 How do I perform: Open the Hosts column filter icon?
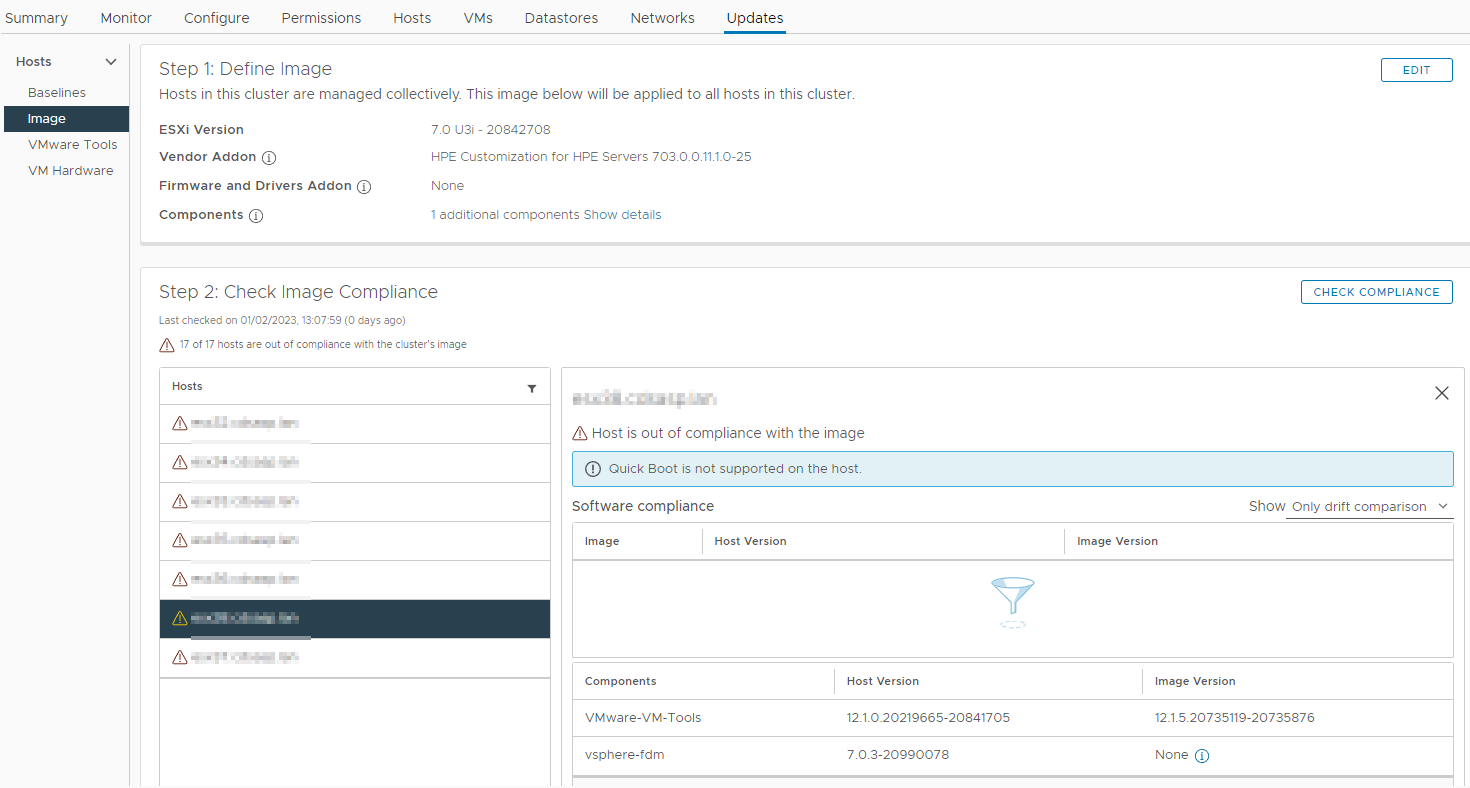tap(532, 388)
